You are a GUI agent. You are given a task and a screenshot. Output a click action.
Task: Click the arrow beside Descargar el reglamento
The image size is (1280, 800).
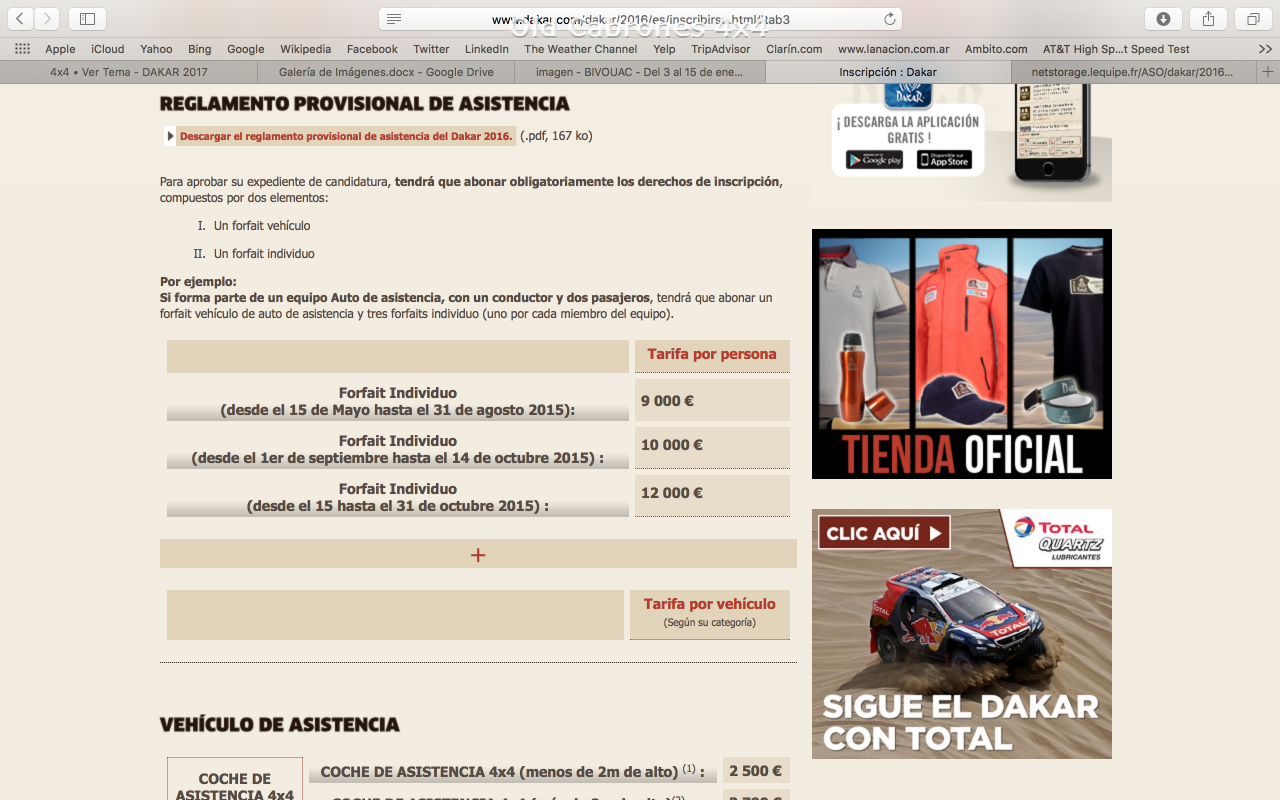coord(170,136)
